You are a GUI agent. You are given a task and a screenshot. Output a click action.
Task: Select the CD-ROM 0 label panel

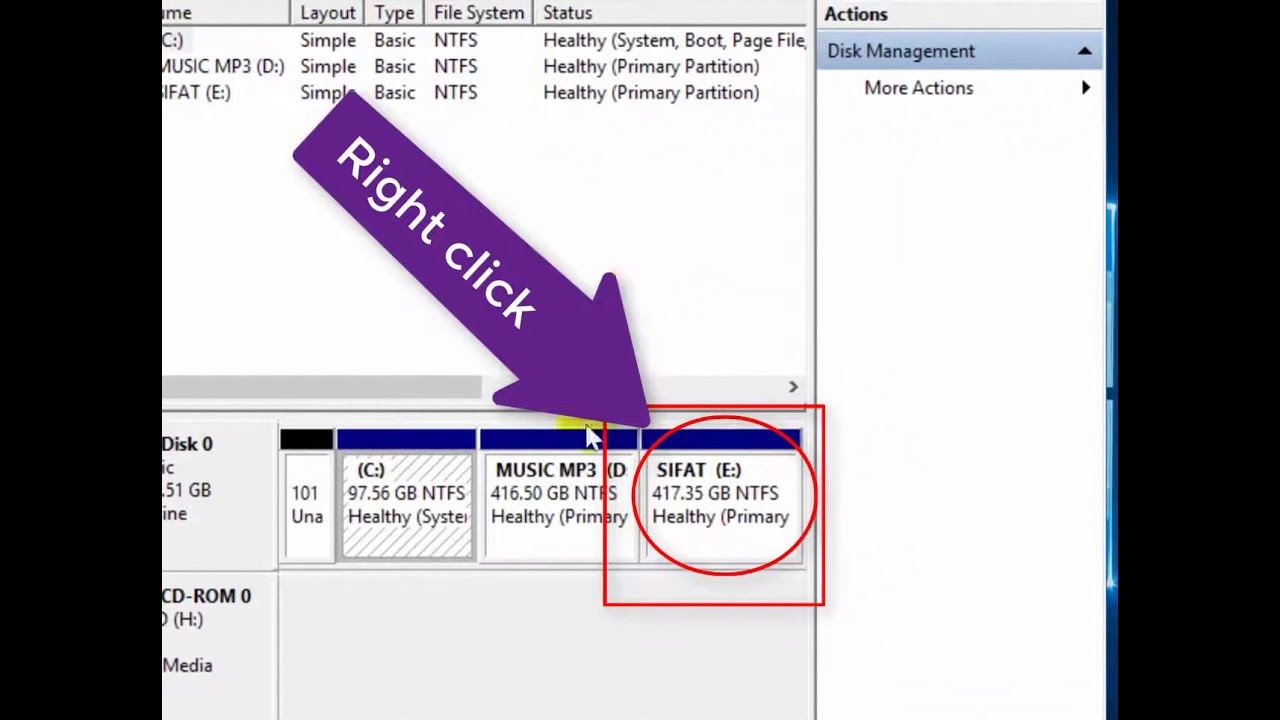(219, 645)
